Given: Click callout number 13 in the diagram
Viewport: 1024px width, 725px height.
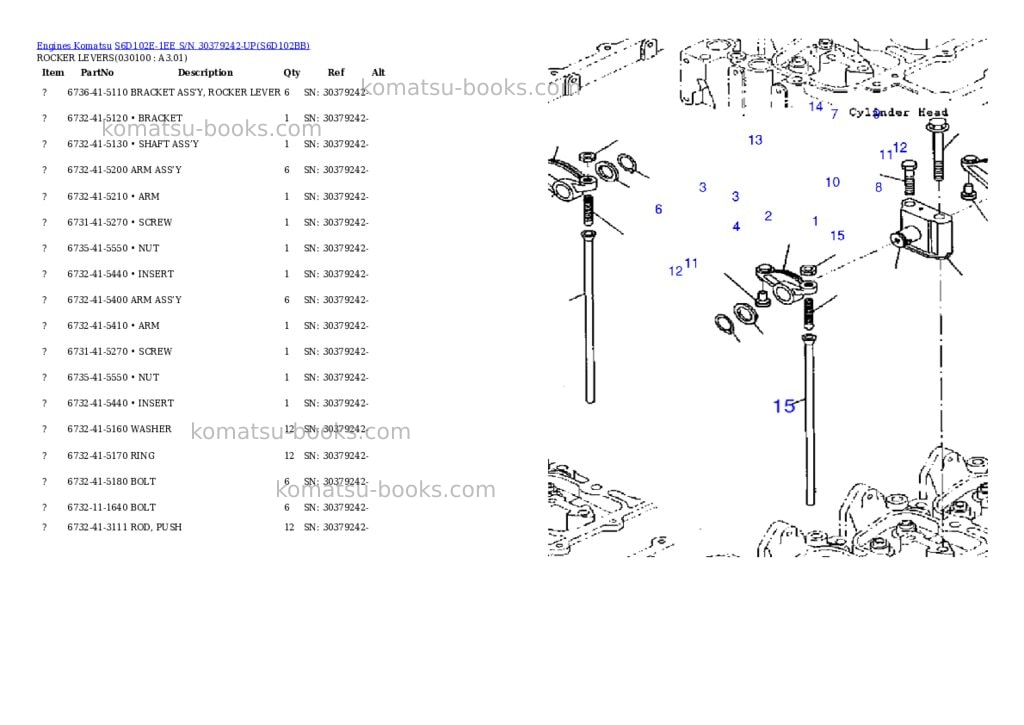Looking at the screenshot, I should coord(755,140).
